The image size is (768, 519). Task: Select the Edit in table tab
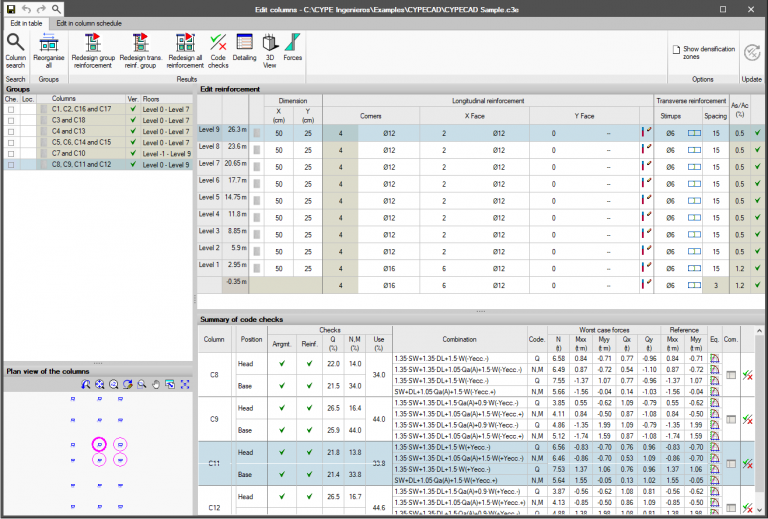click(x=26, y=23)
